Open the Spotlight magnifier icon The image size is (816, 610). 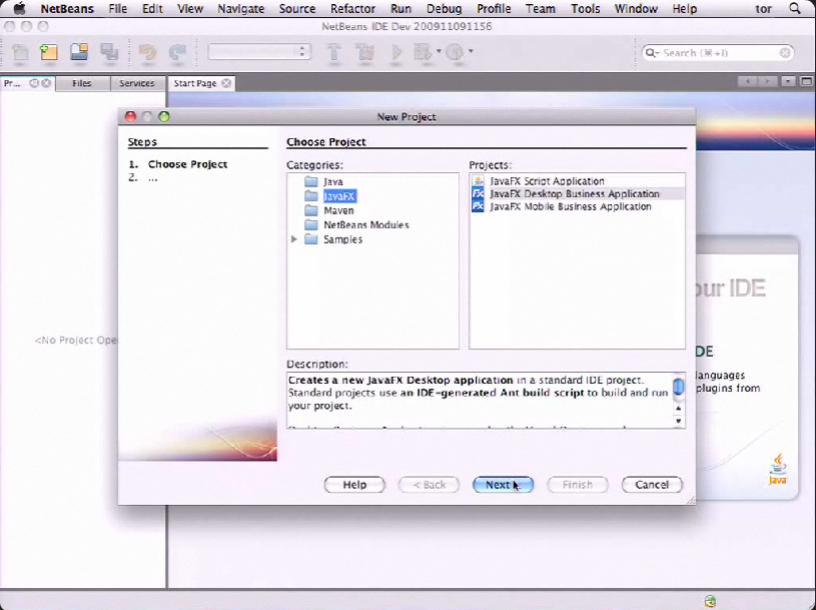795,8
